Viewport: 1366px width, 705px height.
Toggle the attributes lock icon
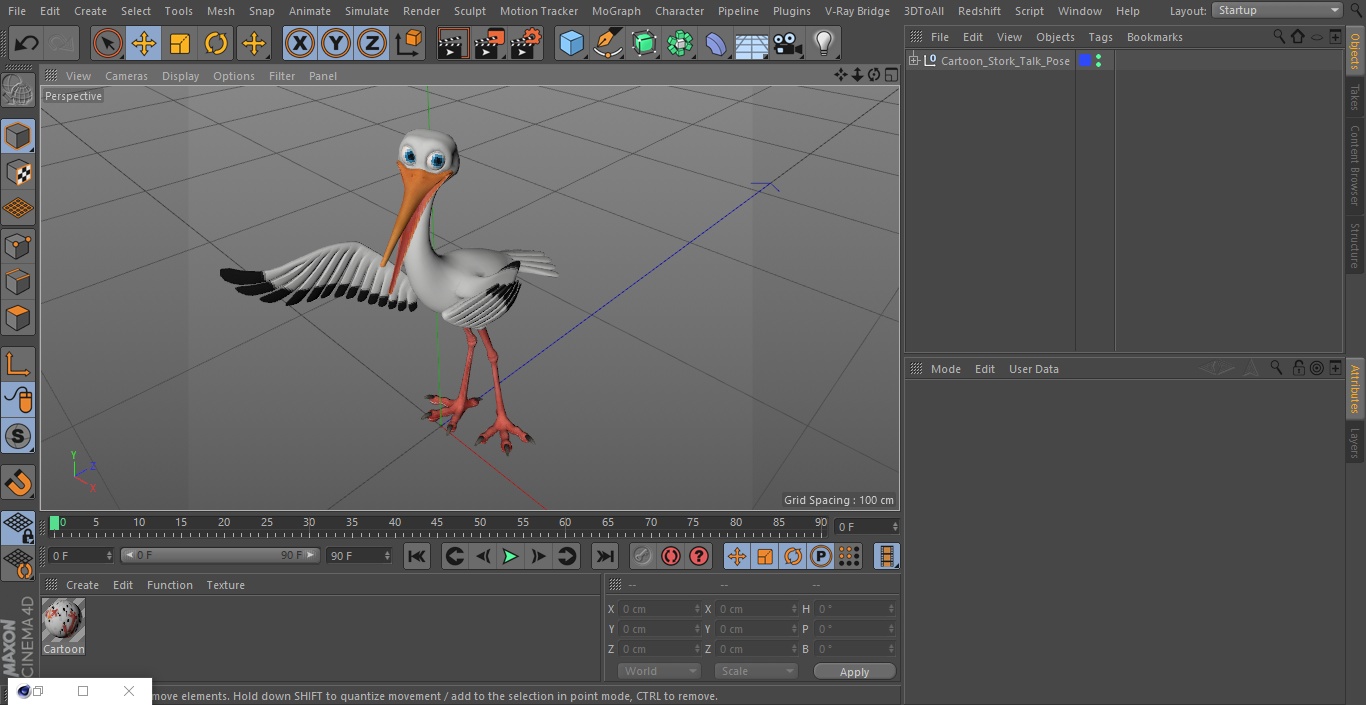pos(1298,368)
